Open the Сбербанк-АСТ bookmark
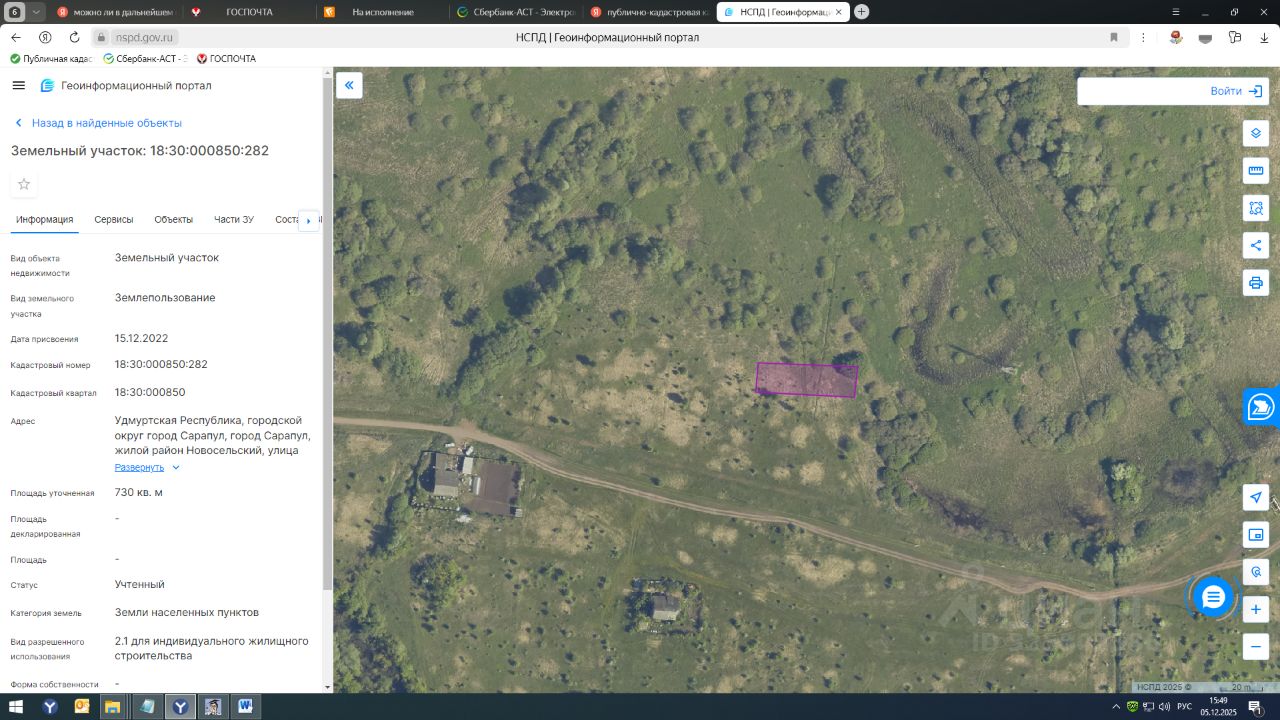This screenshot has width=1280, height=720. [x=146, y=58]
